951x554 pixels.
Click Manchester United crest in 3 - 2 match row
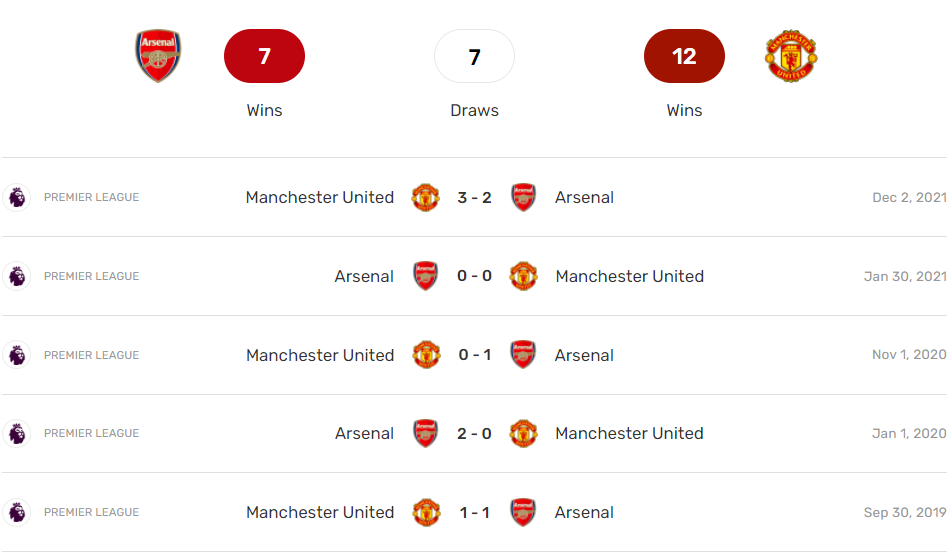pyautogui.click(x=426, y=197)
